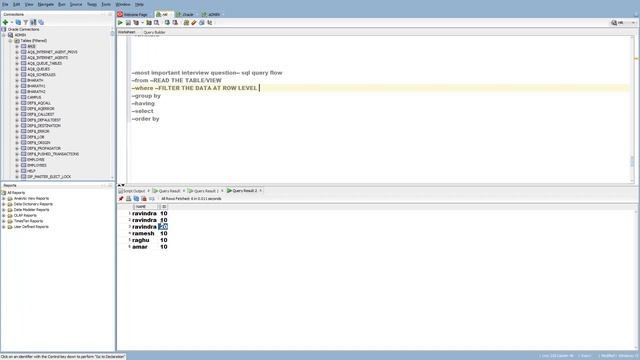Expand the CAMPUS table node
This screenshot has height=360, width=640.
[x=17, y=98]
